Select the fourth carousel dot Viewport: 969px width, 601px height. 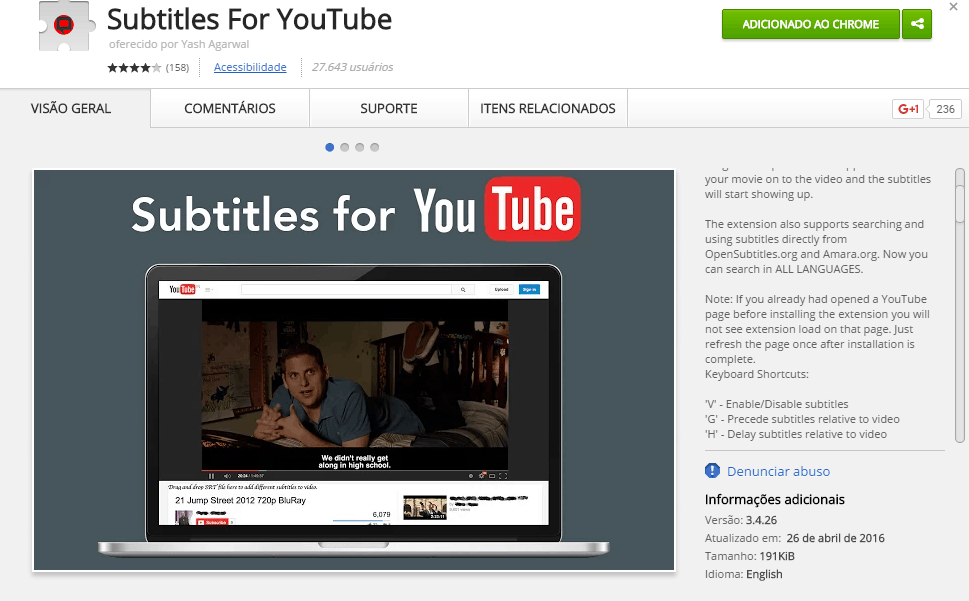(x=374, y=147)
